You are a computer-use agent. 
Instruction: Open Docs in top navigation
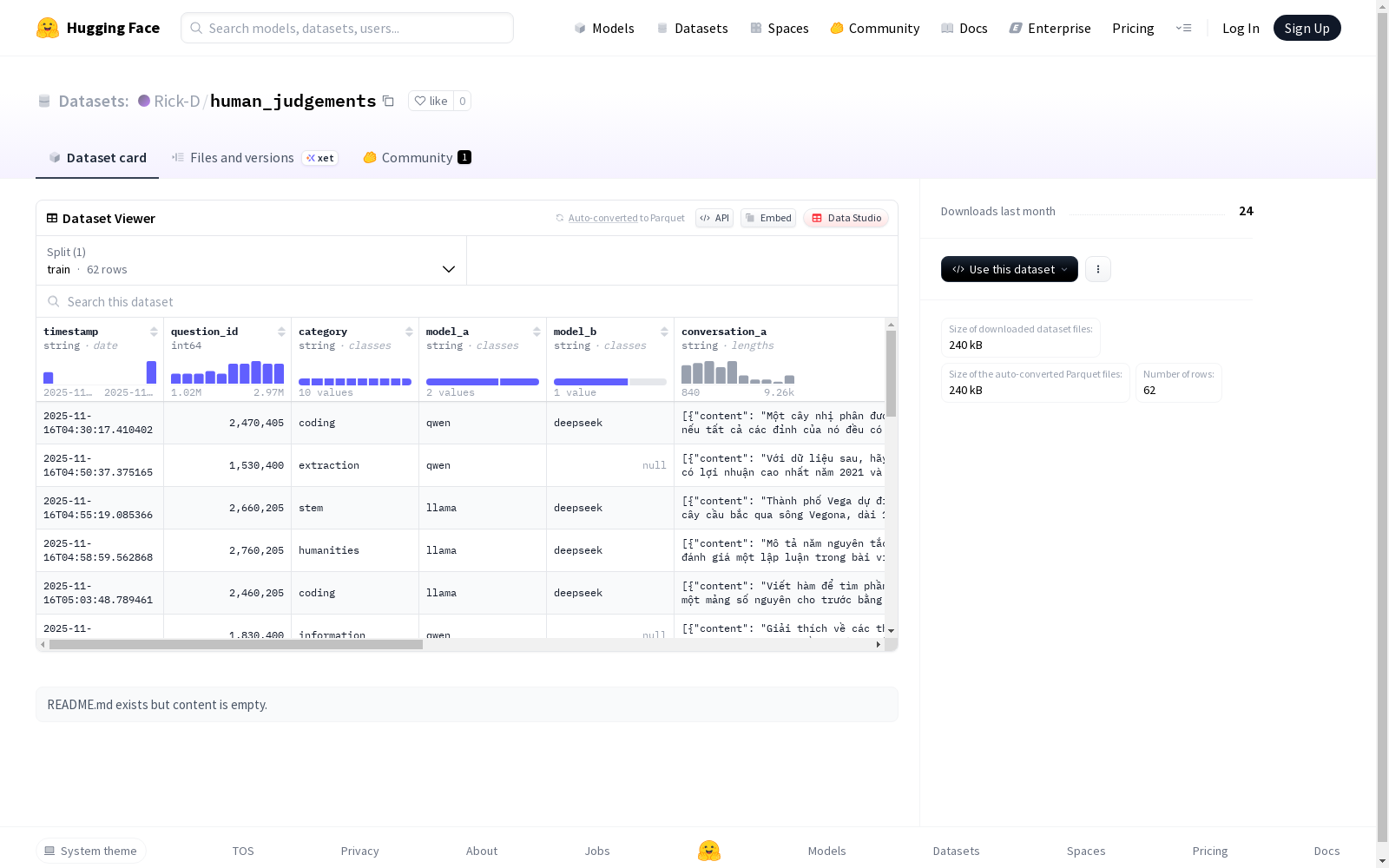point(964,28)
